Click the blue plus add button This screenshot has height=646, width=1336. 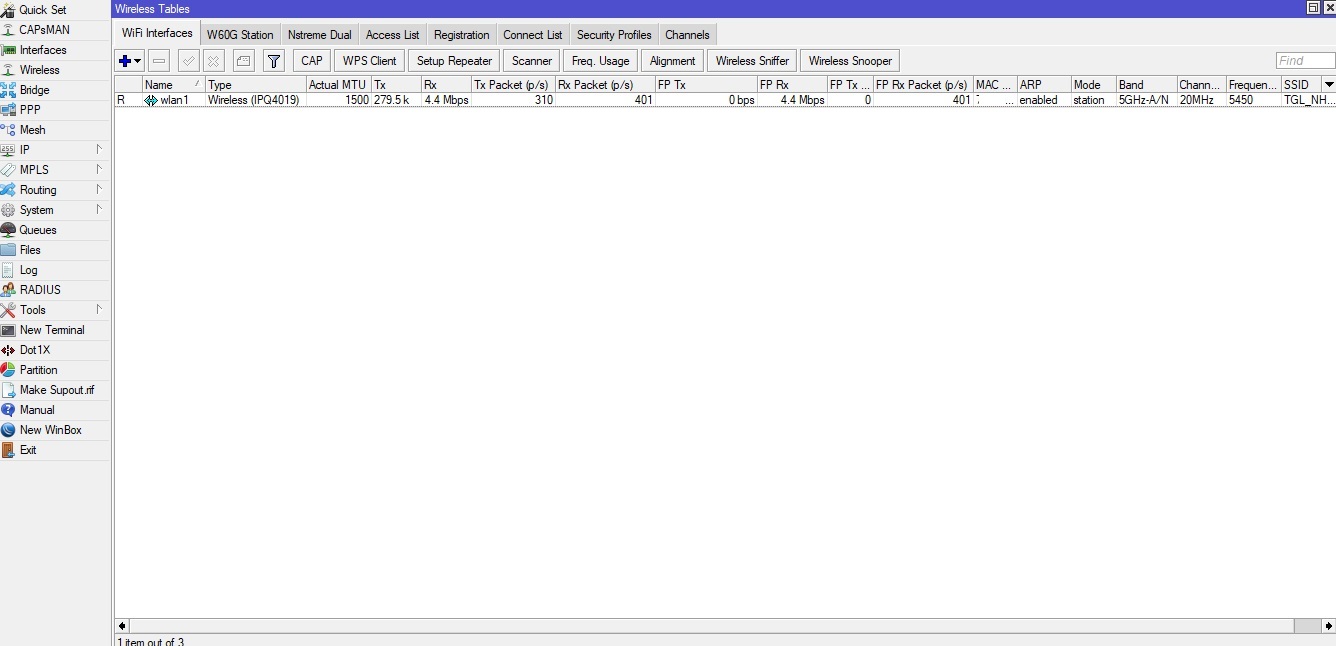124,61
